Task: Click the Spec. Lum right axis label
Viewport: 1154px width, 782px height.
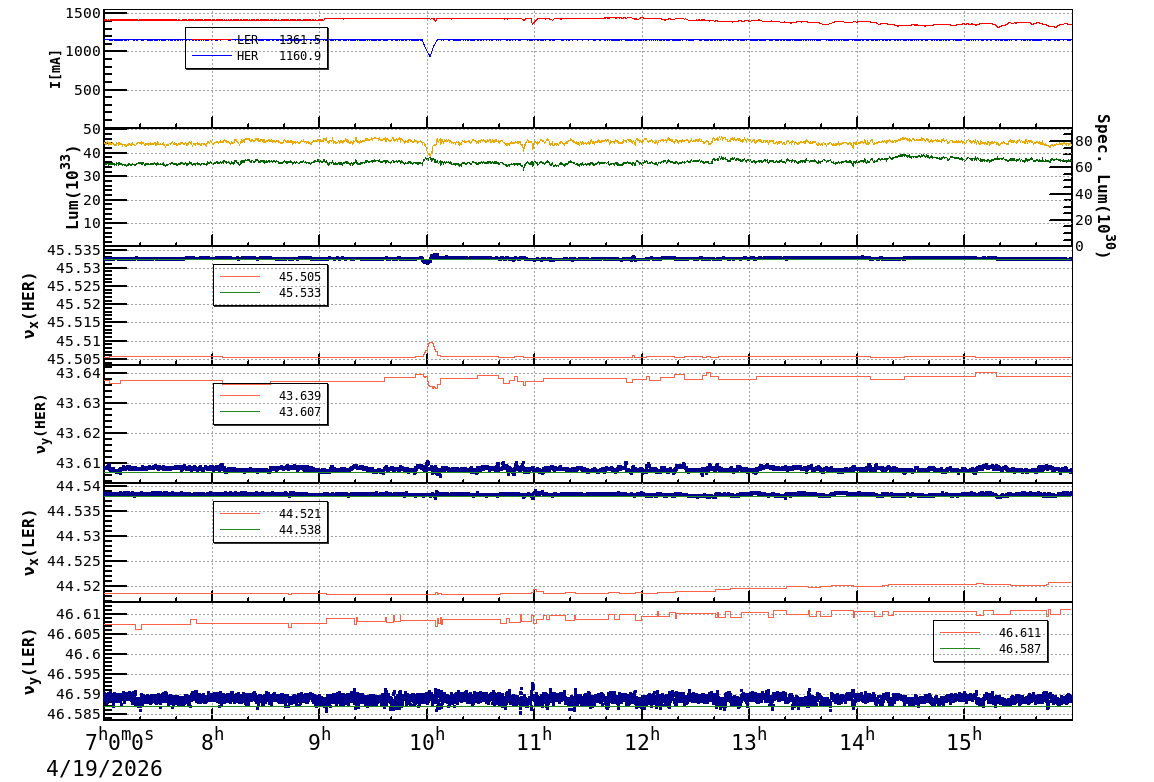Action: [1102, 186]
